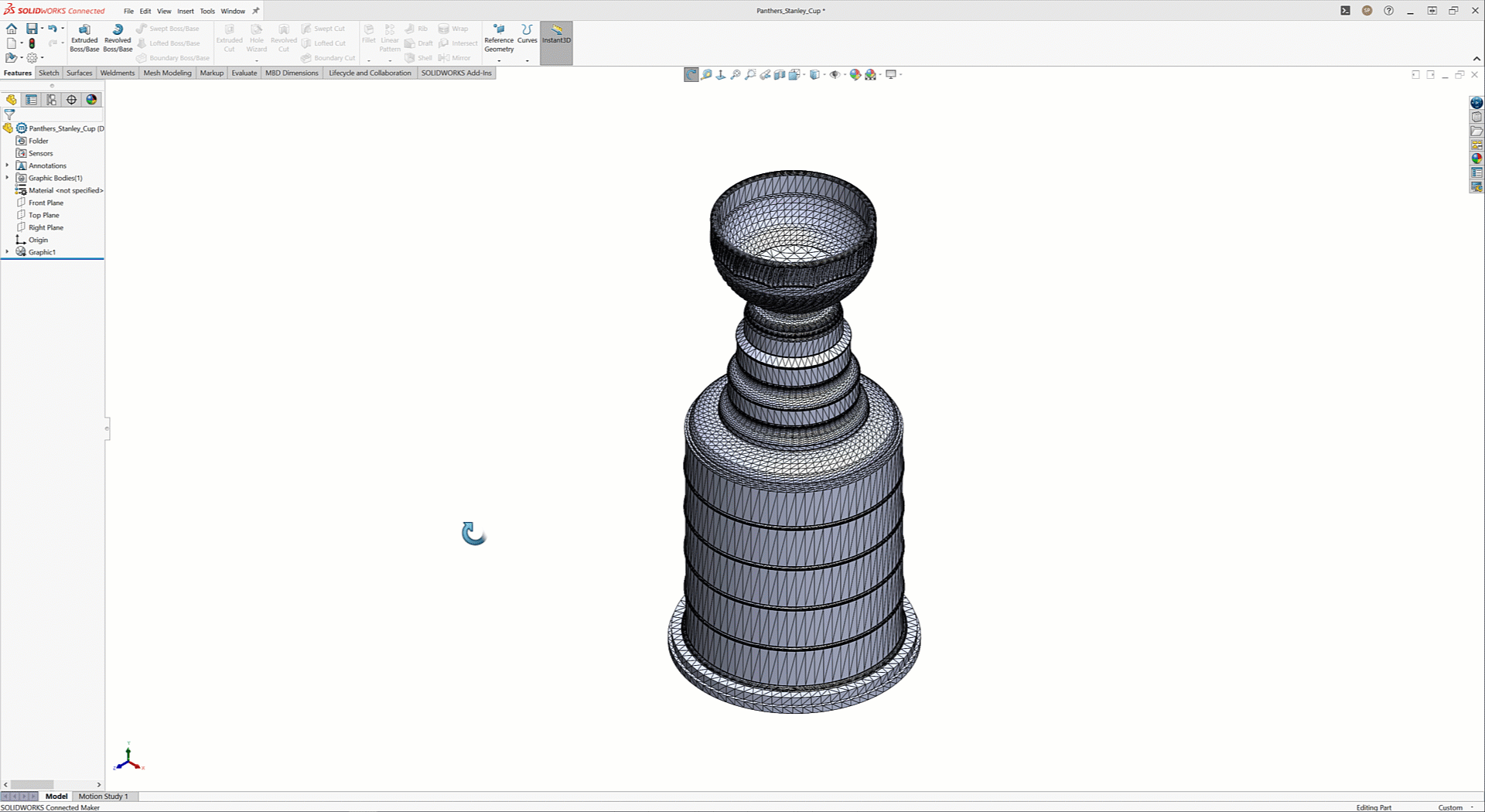
Task: Select the Extruded Boss/Base tool
Action: pos(84,38)
